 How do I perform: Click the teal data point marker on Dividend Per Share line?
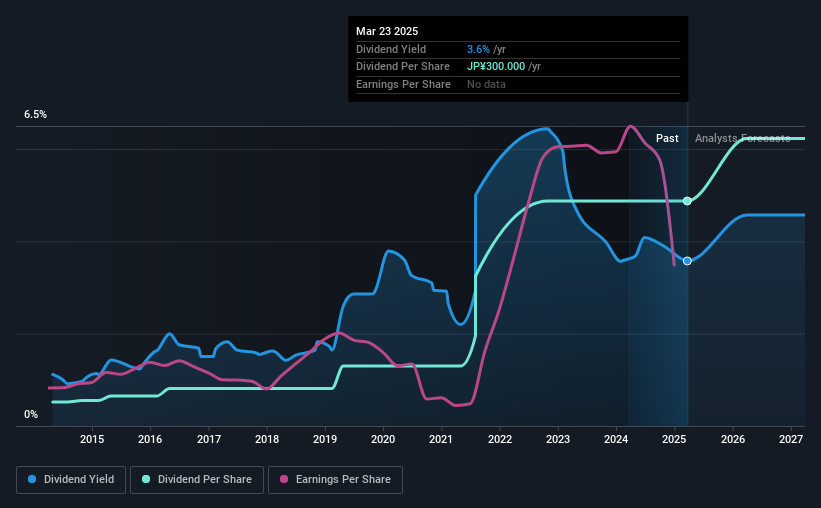click(687, 201)
